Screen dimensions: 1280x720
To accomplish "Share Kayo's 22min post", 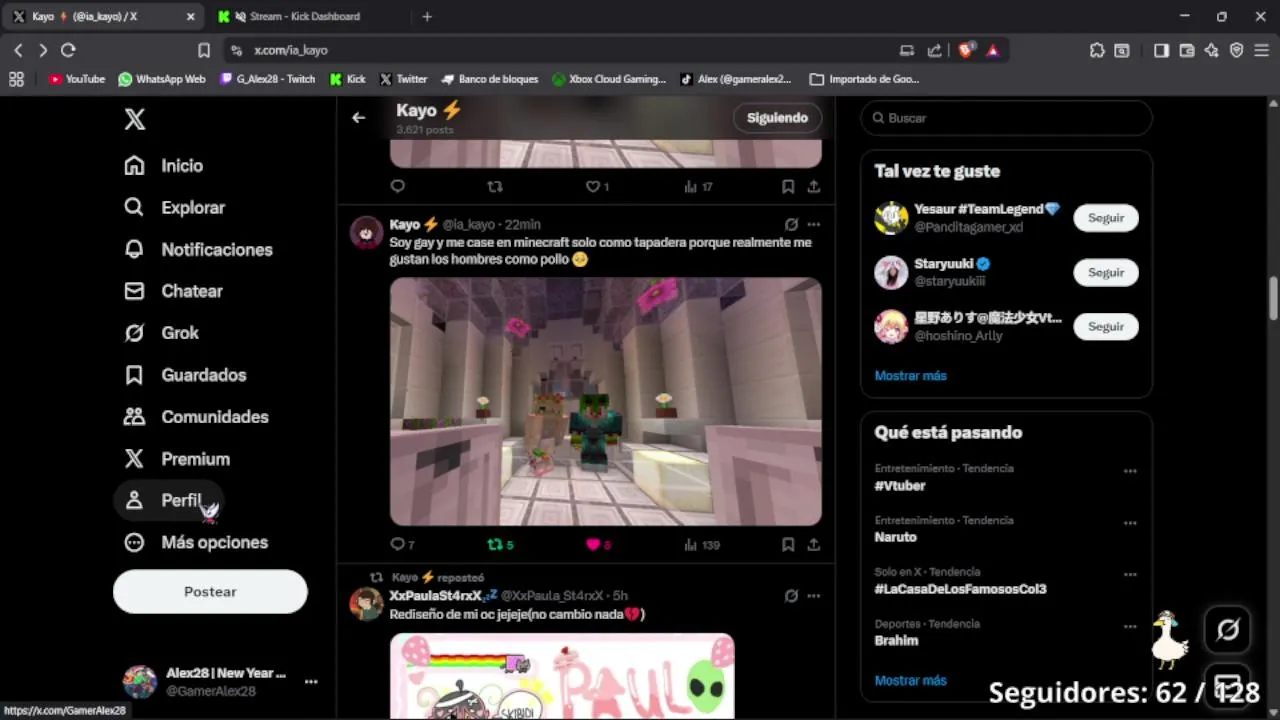I will point(814,545).
